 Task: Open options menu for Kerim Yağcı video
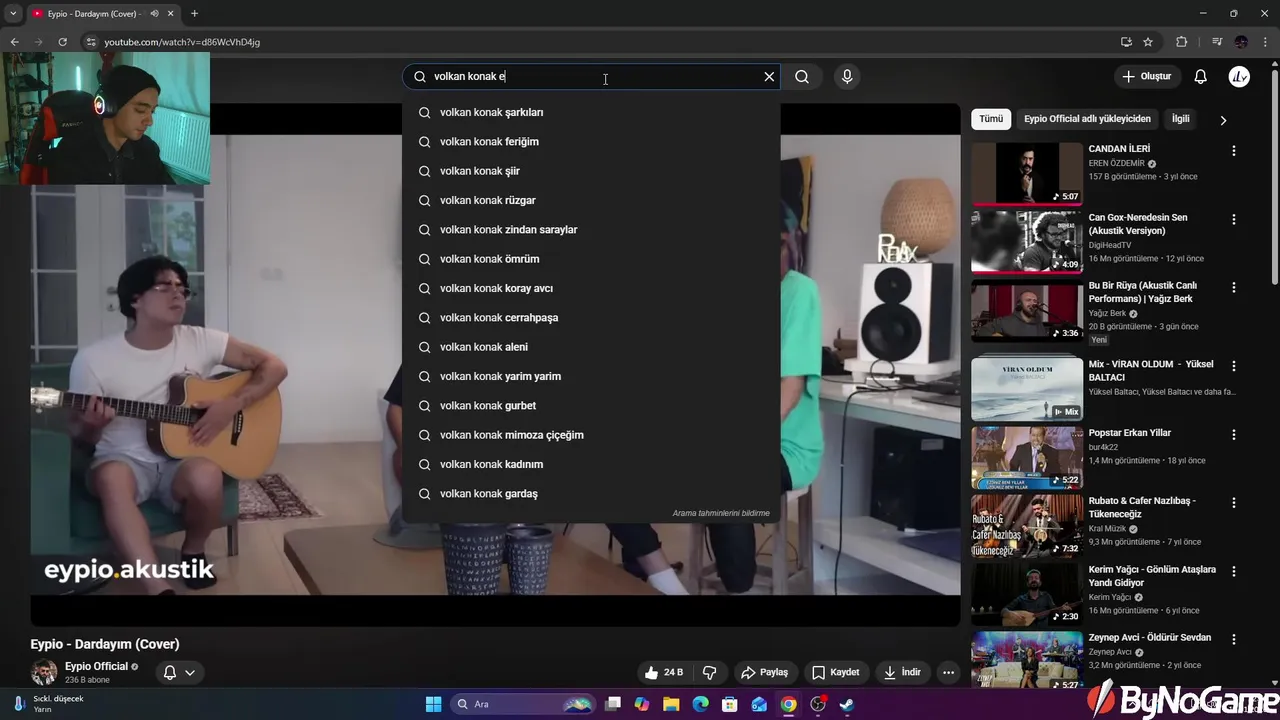1233,571
